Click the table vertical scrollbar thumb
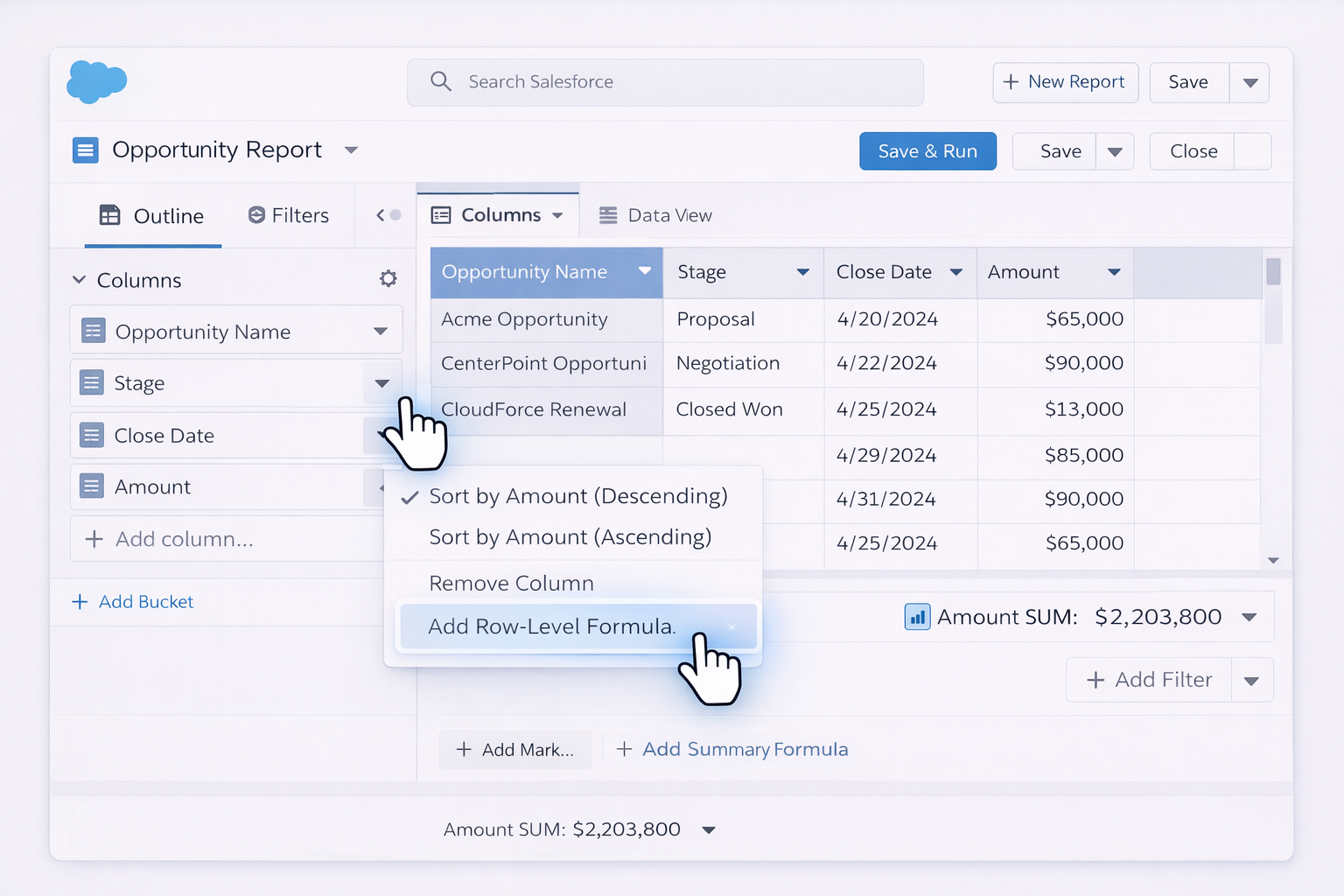 click(1273, 271)
